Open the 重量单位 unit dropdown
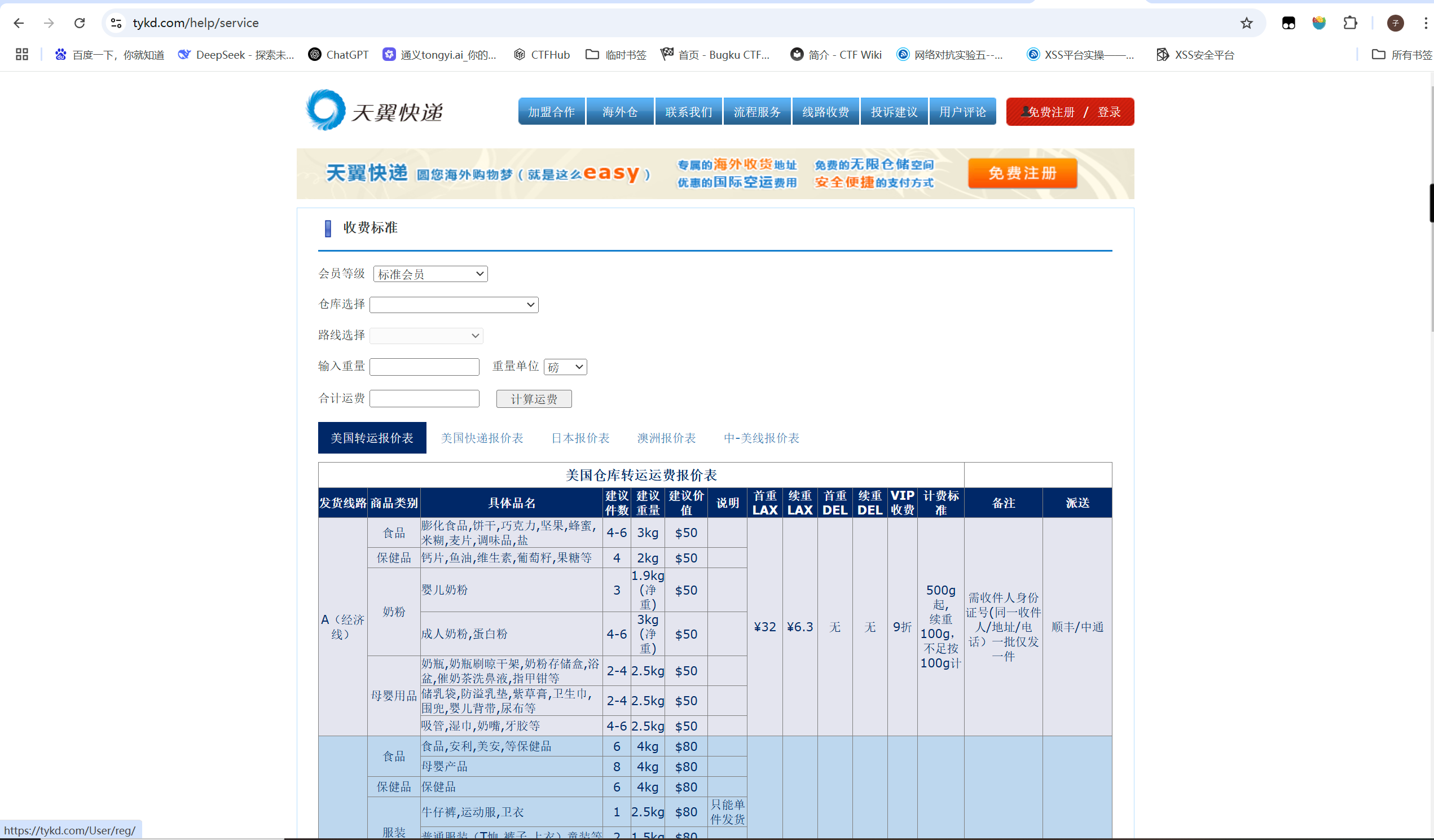The width and height of the screenshot is (1434, 840). coord(565,367)
